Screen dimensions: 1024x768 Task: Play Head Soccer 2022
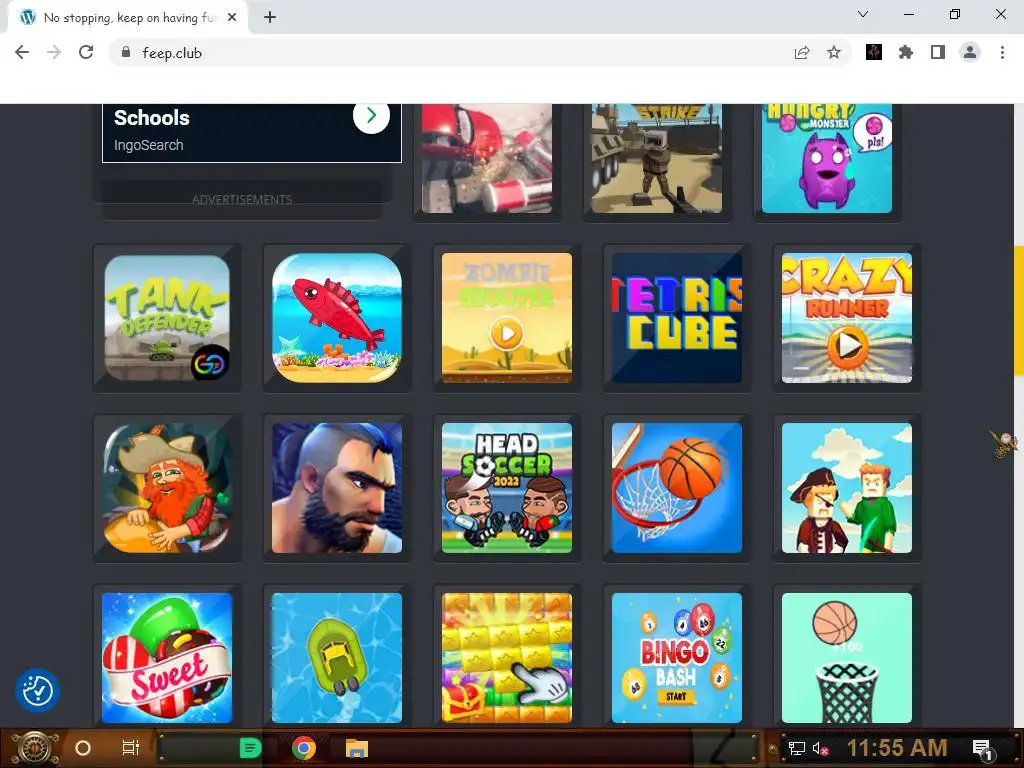click(507, 488)
